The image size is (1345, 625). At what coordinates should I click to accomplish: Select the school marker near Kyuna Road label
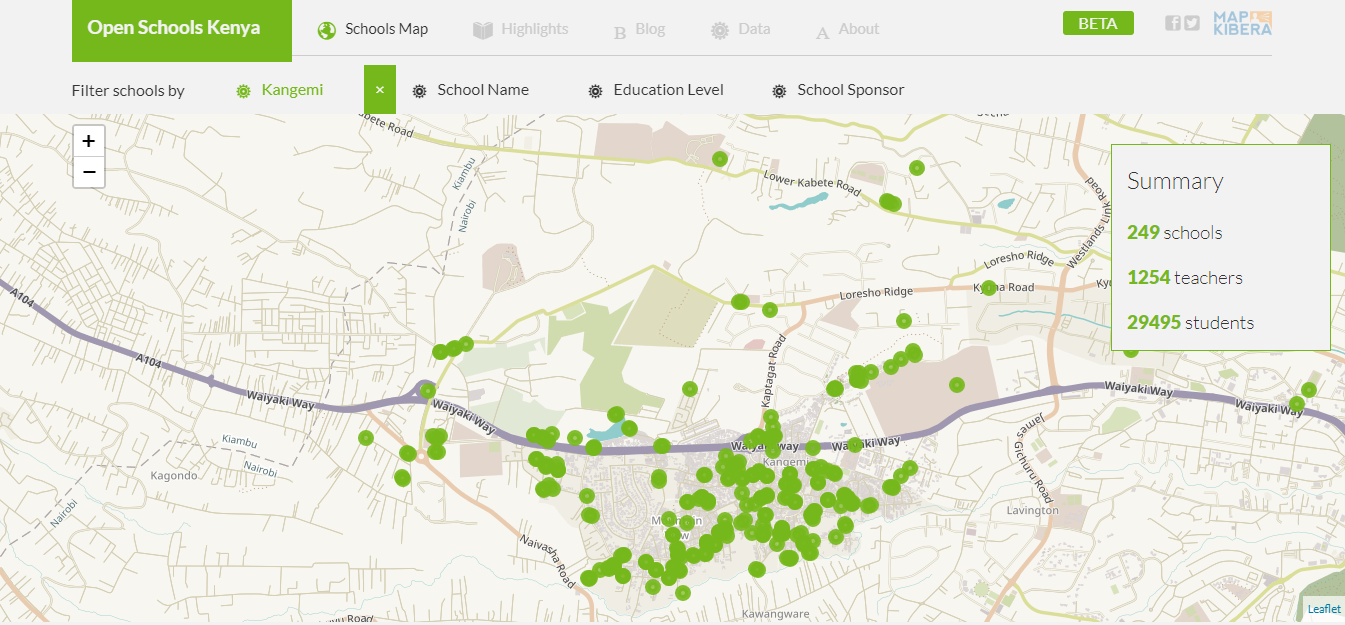[989, 288]
